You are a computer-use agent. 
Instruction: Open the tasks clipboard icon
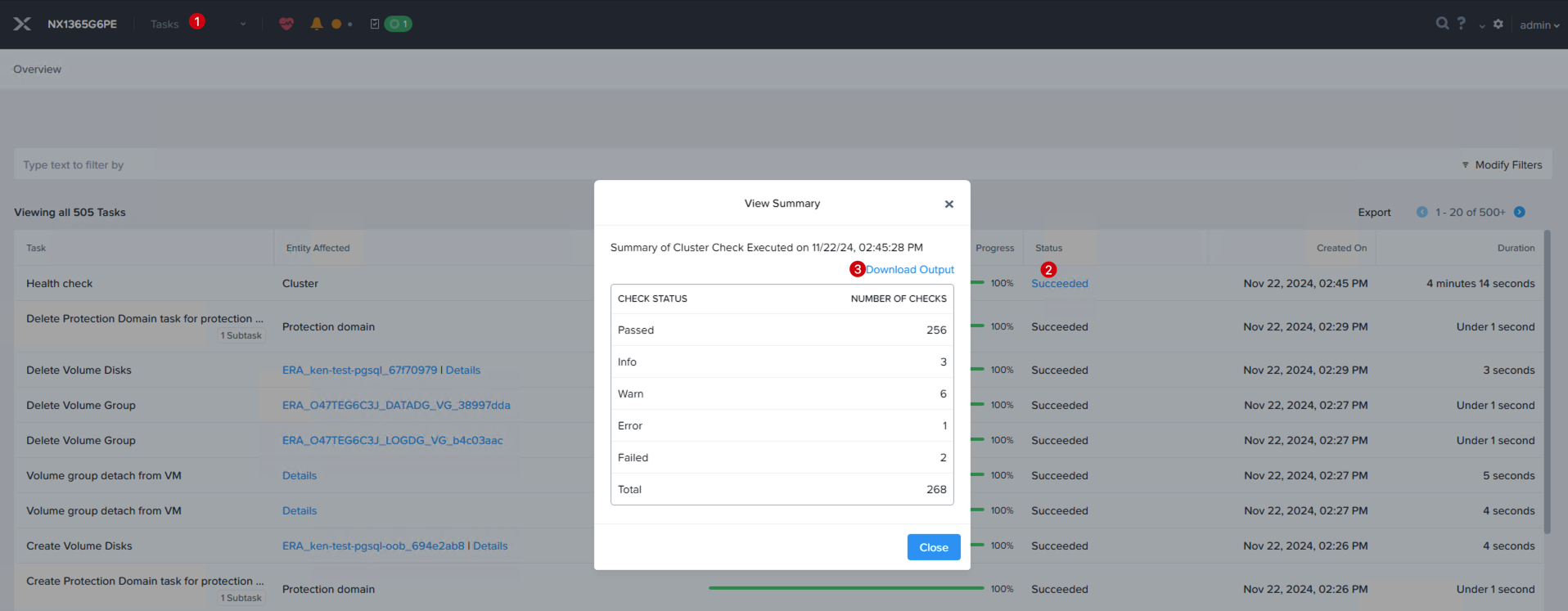[x=375, y=24]
